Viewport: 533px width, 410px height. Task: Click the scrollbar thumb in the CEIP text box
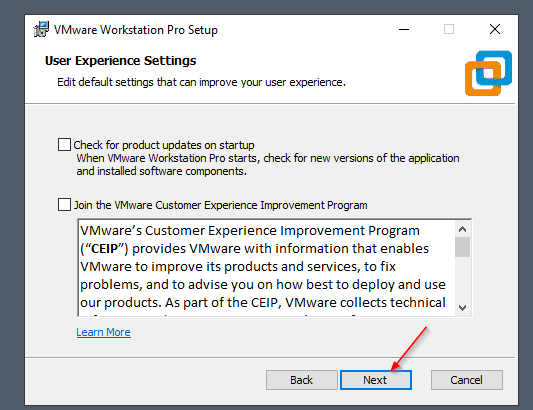462,247
